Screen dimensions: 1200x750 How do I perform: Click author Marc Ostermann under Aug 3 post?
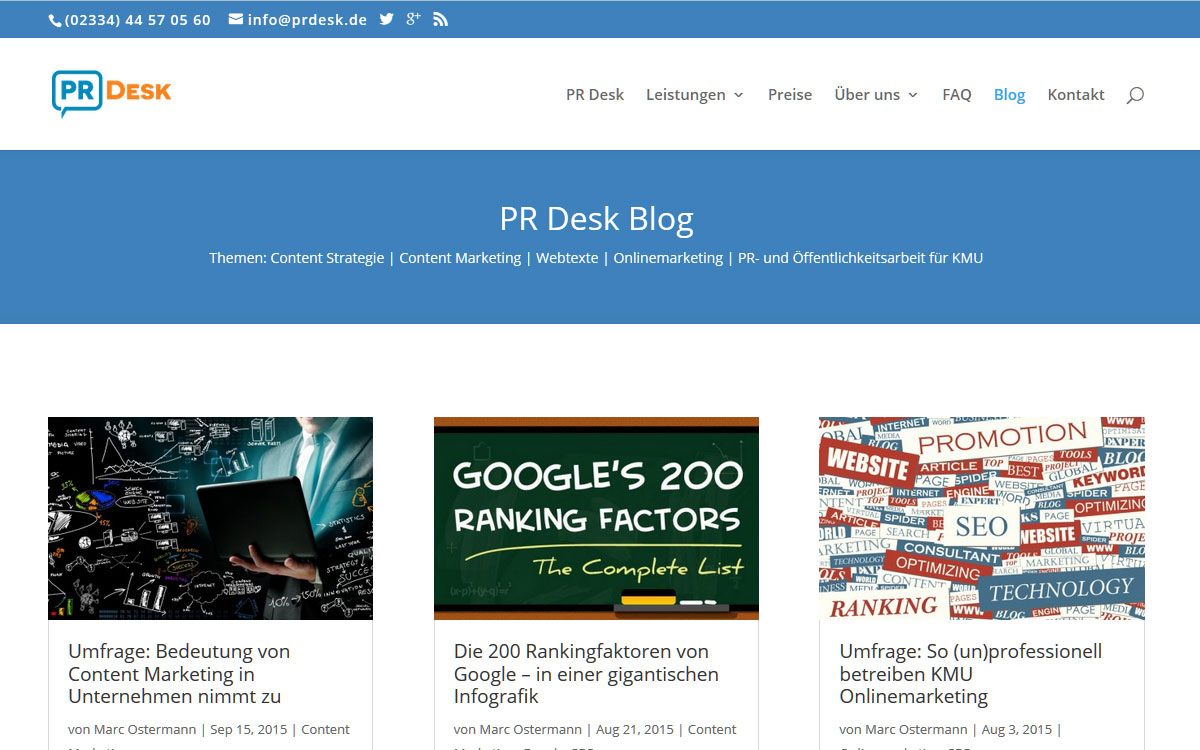pos(917,729)
